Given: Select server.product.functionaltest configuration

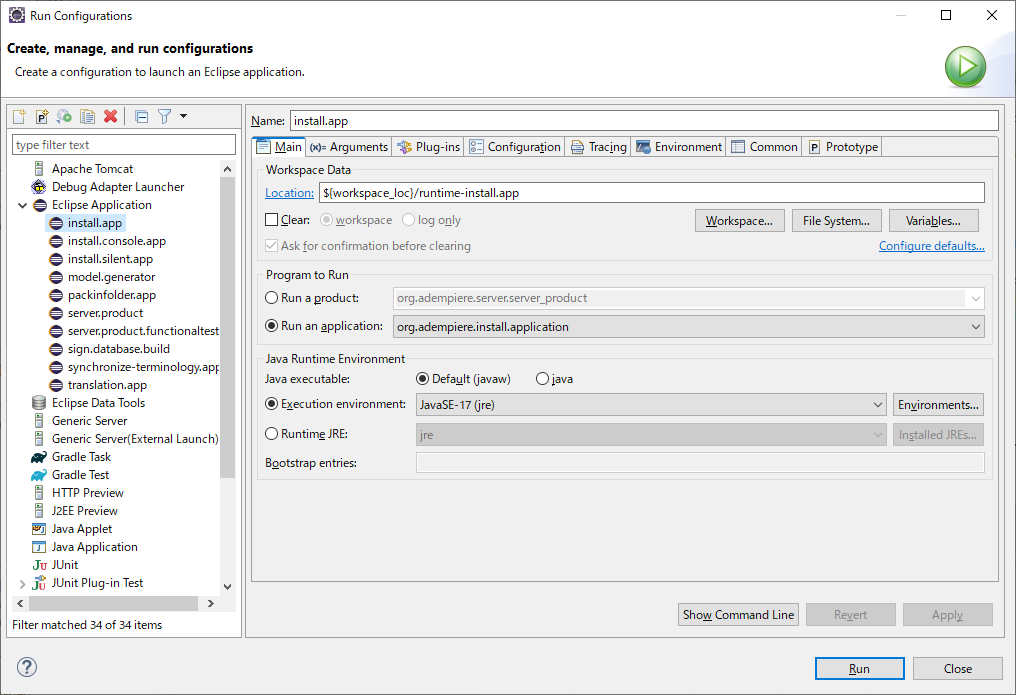Looking at the screenshot, I should pos(143,331).
